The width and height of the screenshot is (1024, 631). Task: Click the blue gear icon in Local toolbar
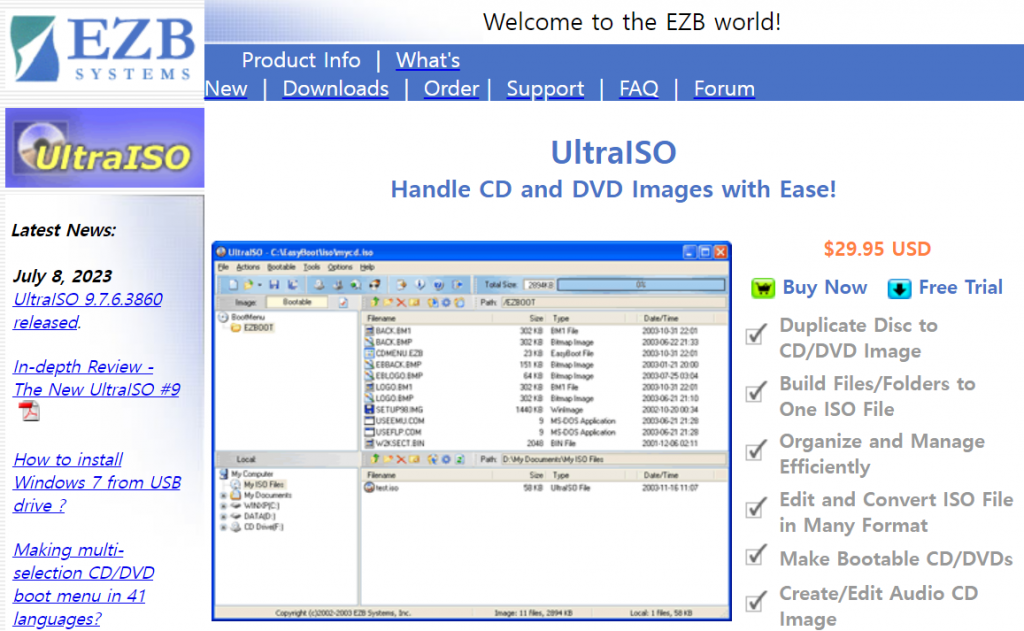(446, 459)
